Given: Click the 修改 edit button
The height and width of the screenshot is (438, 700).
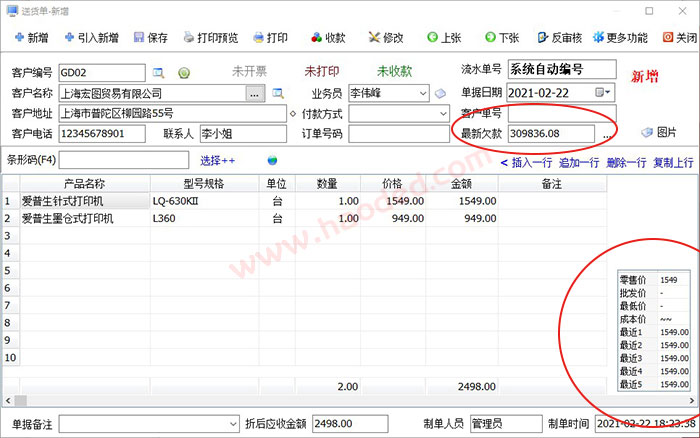Looking at the screenshot, I should (386, 38).
